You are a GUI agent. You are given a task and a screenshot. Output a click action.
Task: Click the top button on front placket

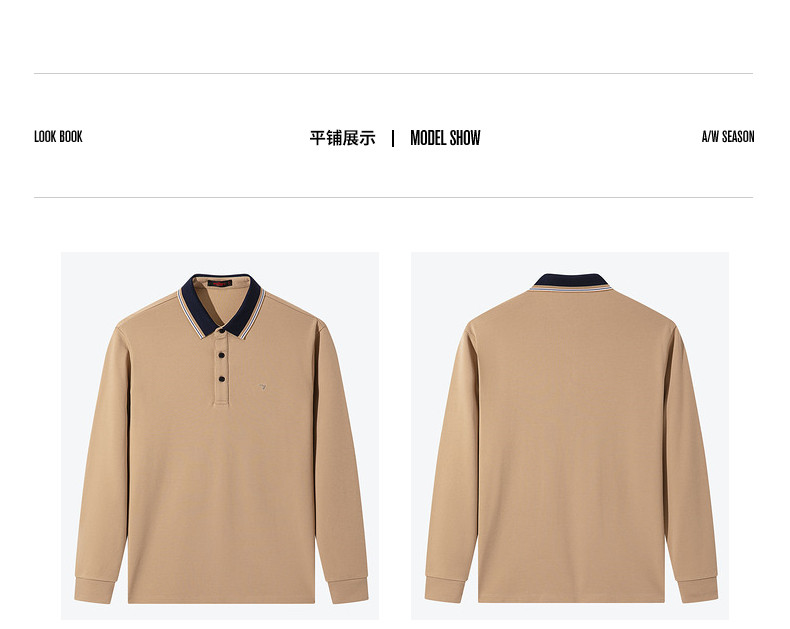(x=222, y=331)
